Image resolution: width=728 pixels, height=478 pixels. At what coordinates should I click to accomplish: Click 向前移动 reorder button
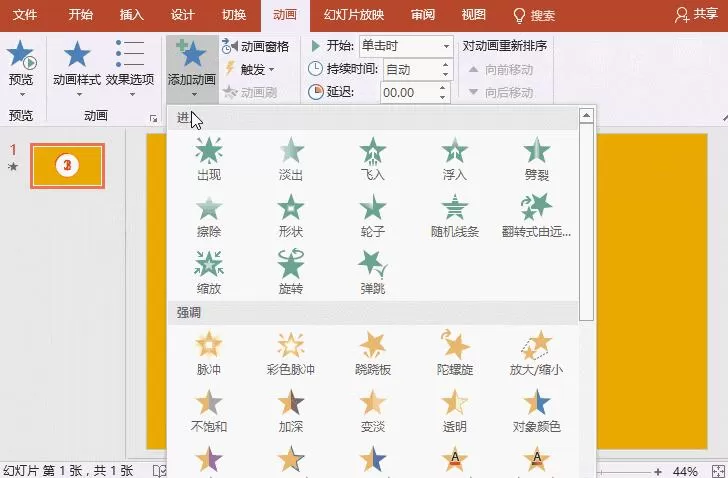click(x=500, y=70)
